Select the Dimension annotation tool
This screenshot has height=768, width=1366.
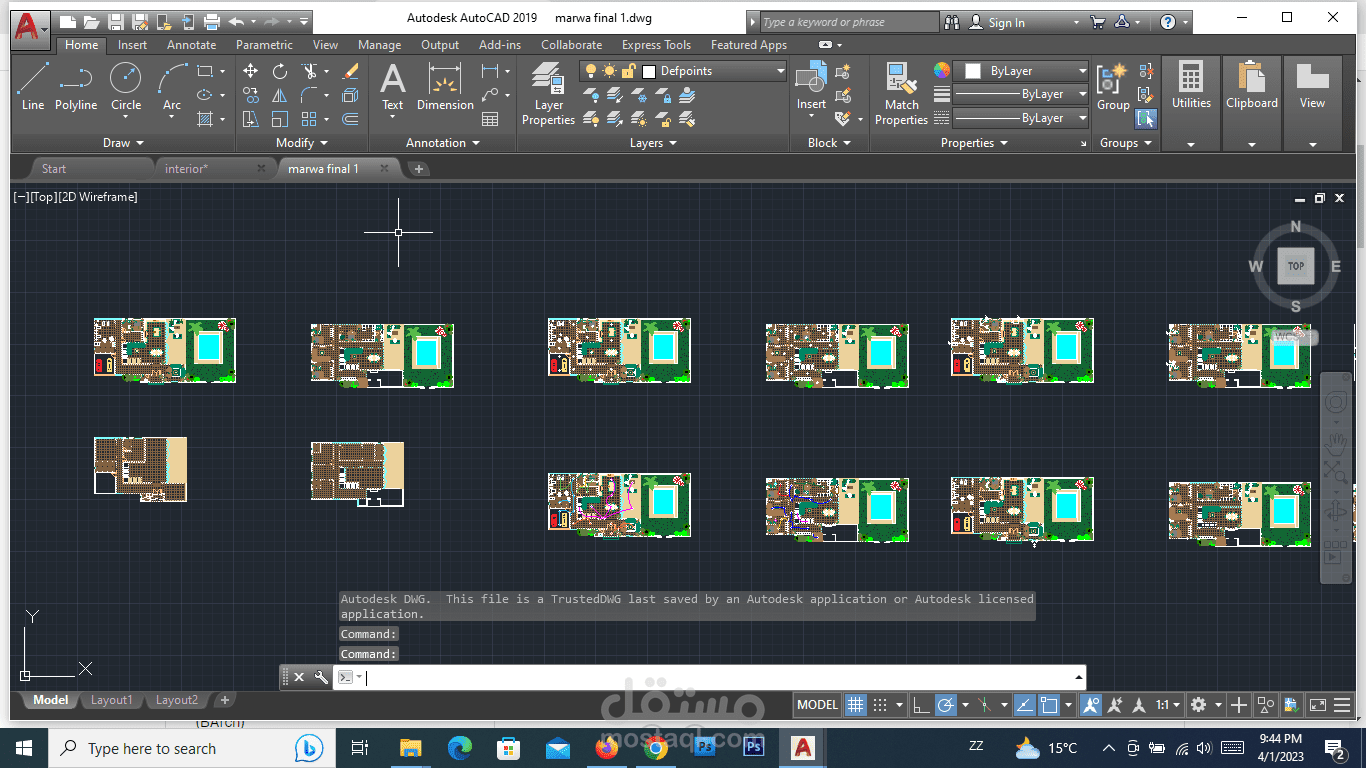click(x=445, y=86)
